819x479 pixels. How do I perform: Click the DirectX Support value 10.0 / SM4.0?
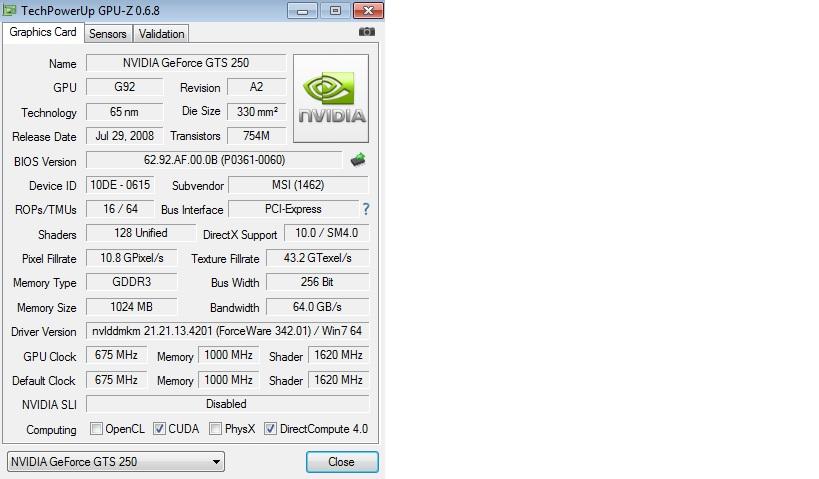pos(326,233)
